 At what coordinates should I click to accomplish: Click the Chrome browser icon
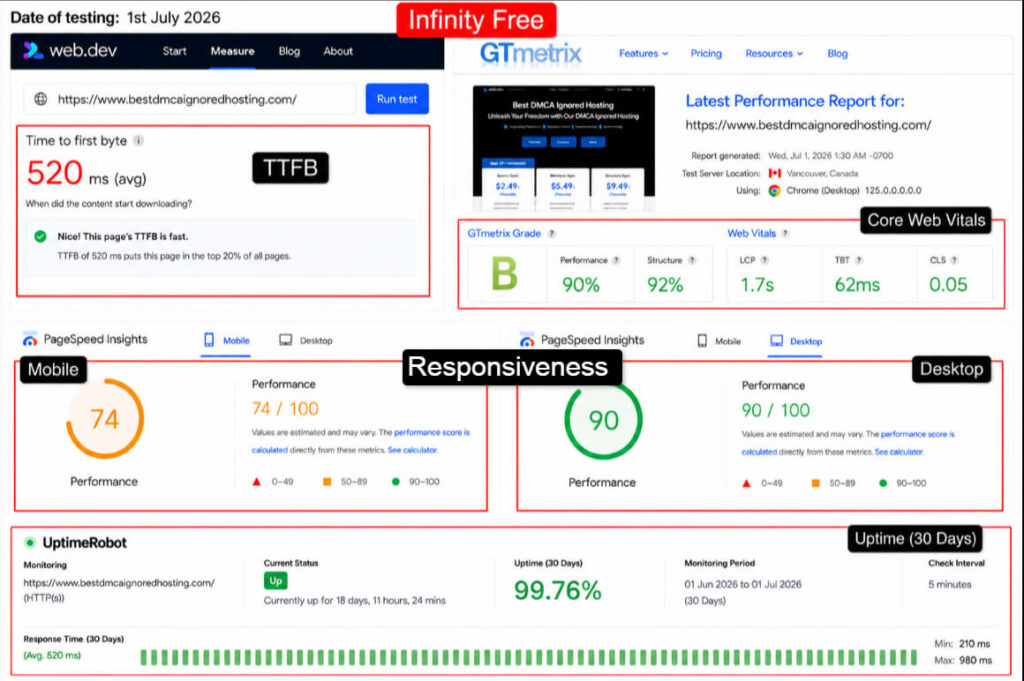pos(775,191)
